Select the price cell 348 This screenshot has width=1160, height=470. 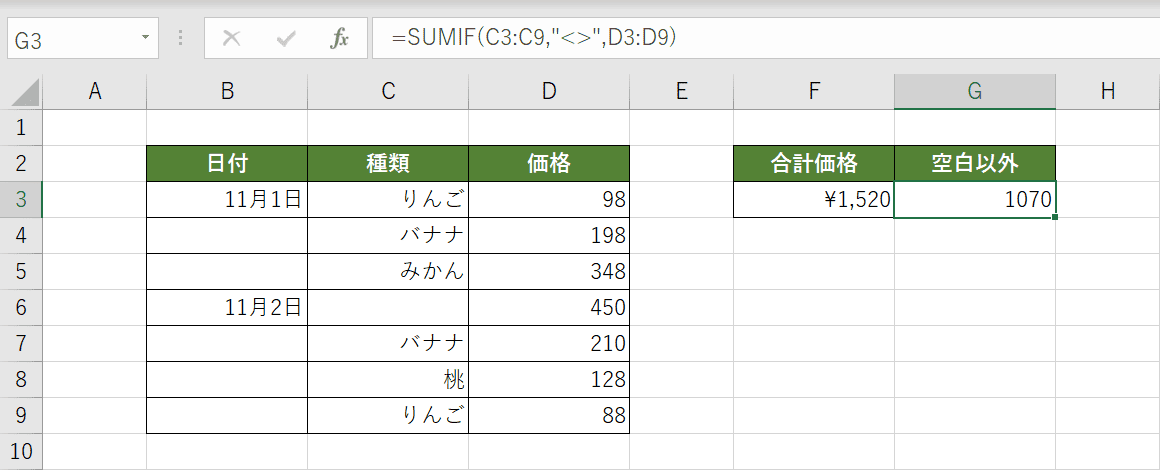(x=549, y=272)
